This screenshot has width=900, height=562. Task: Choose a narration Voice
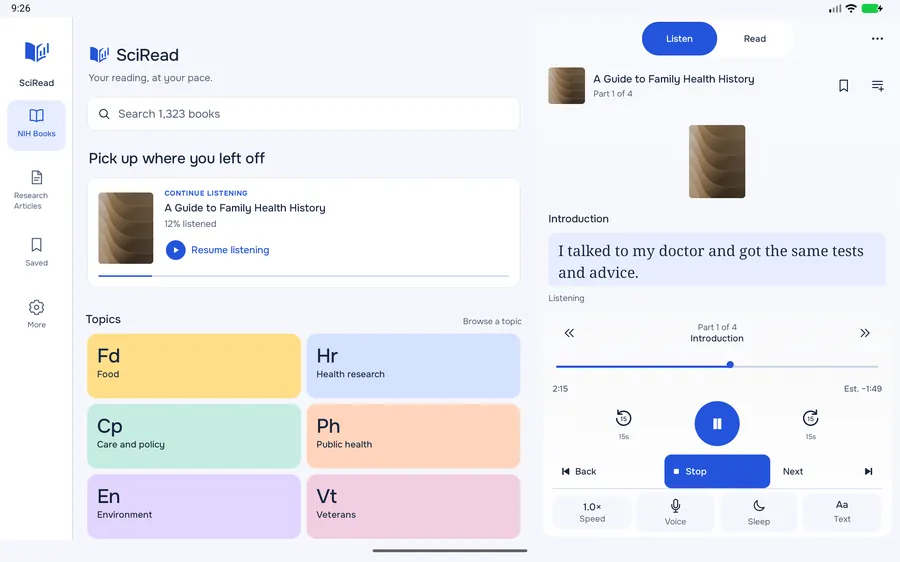675,512
